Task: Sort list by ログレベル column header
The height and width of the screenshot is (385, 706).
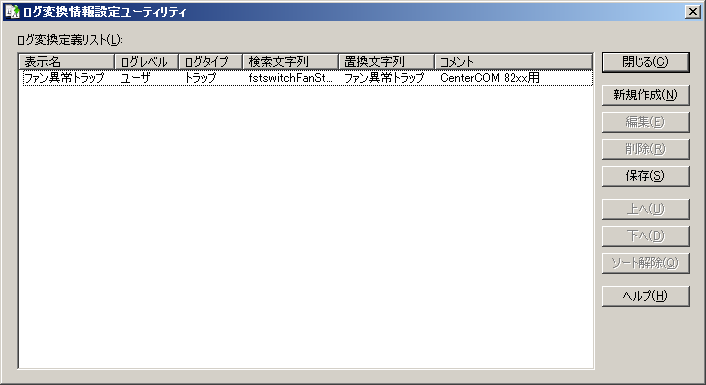Action: 146,62
